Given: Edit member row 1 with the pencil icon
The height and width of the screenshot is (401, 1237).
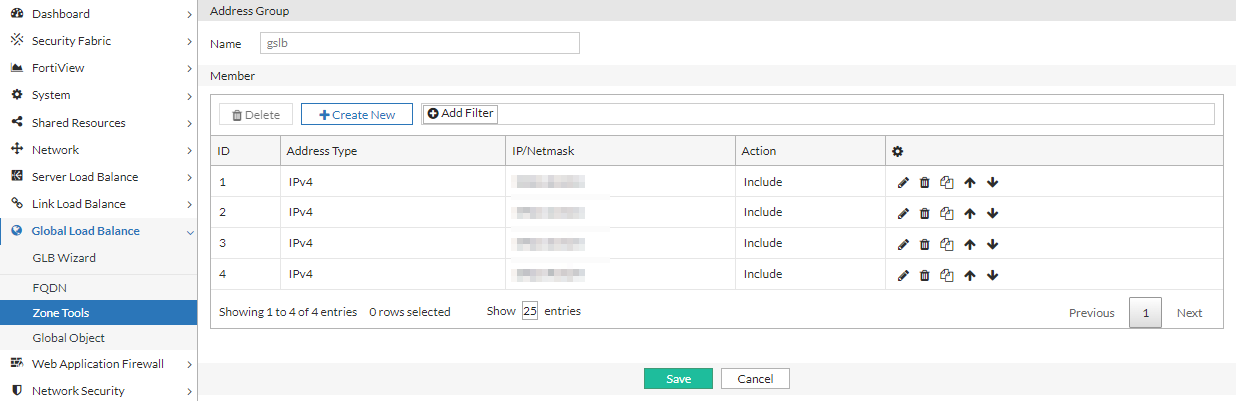Looking at the screenshot, I should click(x=903, y=183).
